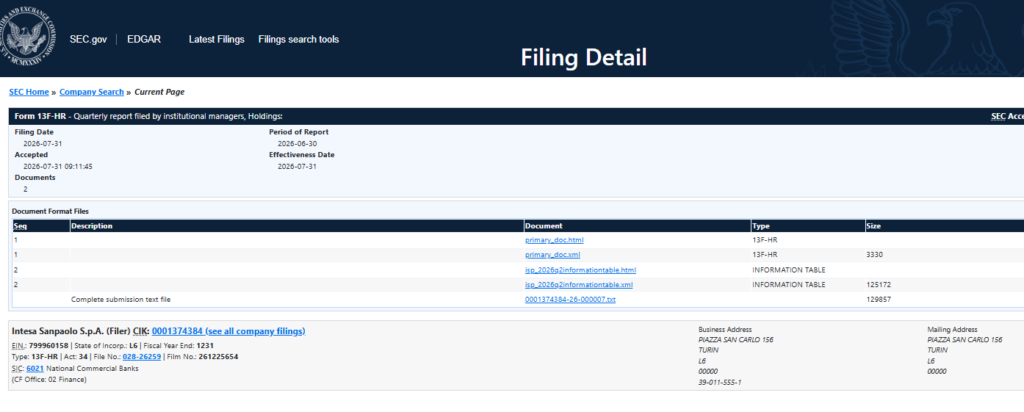This screenshot has height=412, width=1024.
Task: Open complete submission text file 0001374384-26-000007.txt
Action: (x=570, y=300)
